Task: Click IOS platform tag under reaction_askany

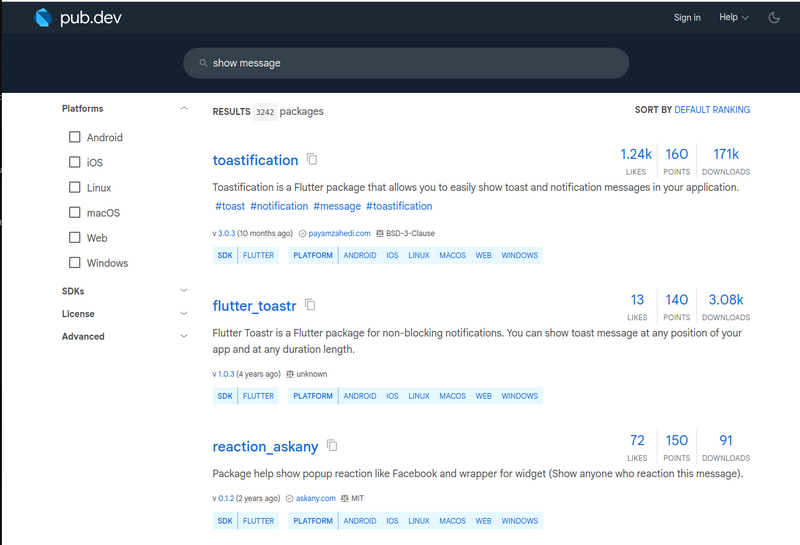Action: [392, 521]
